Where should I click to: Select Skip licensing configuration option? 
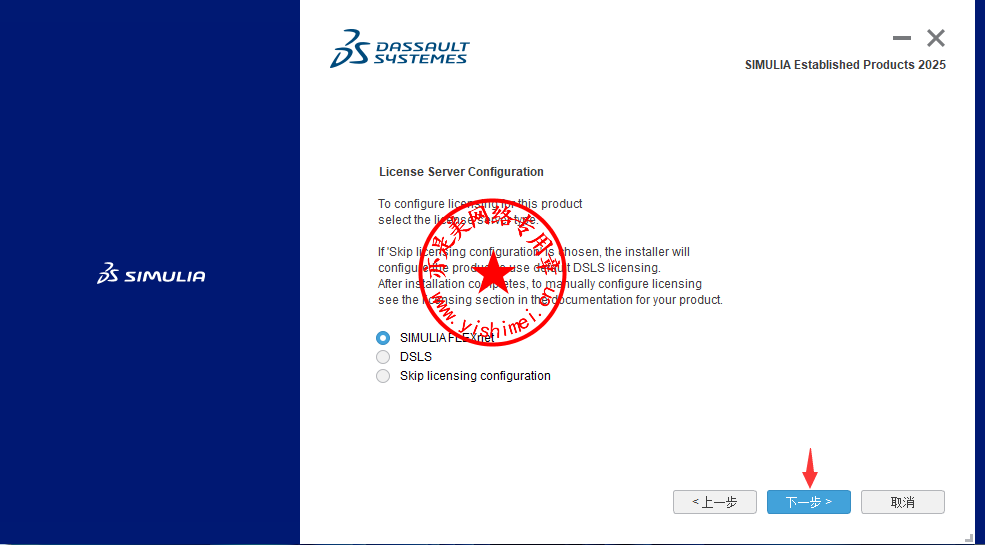383,376
